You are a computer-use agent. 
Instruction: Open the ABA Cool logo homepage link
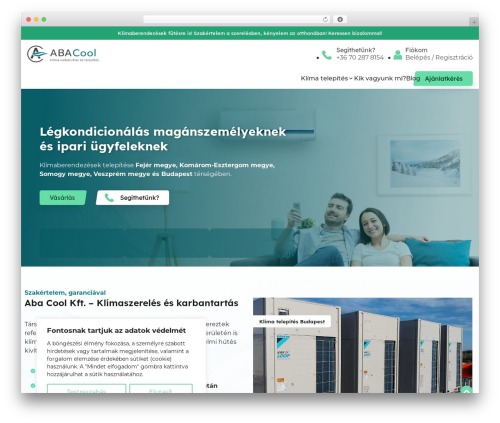click(x=62, y=54)
